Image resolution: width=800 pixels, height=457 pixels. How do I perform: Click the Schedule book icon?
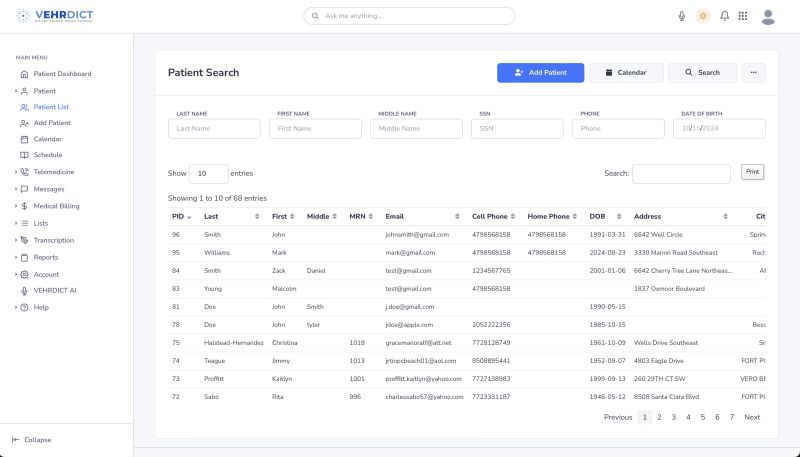click(24, 155)
